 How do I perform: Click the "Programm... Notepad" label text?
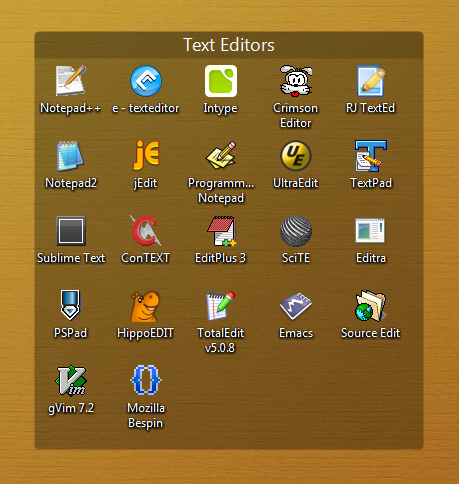(221, 191)
